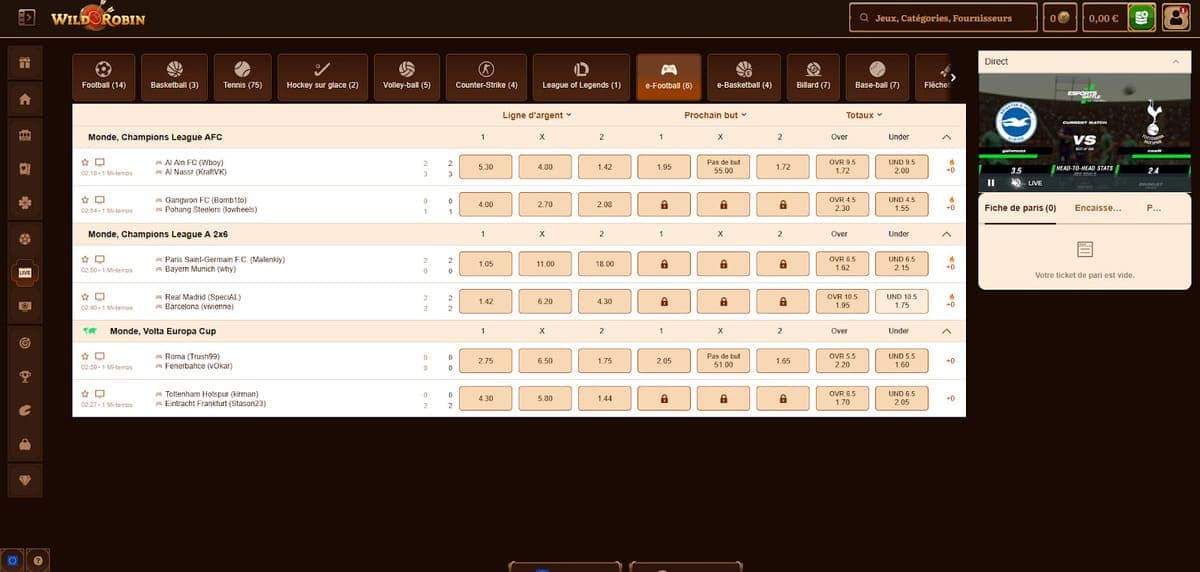1200x572 pixels.
Task: Open the diamond VIP icon in sidebar
Action: click(25, 480)
